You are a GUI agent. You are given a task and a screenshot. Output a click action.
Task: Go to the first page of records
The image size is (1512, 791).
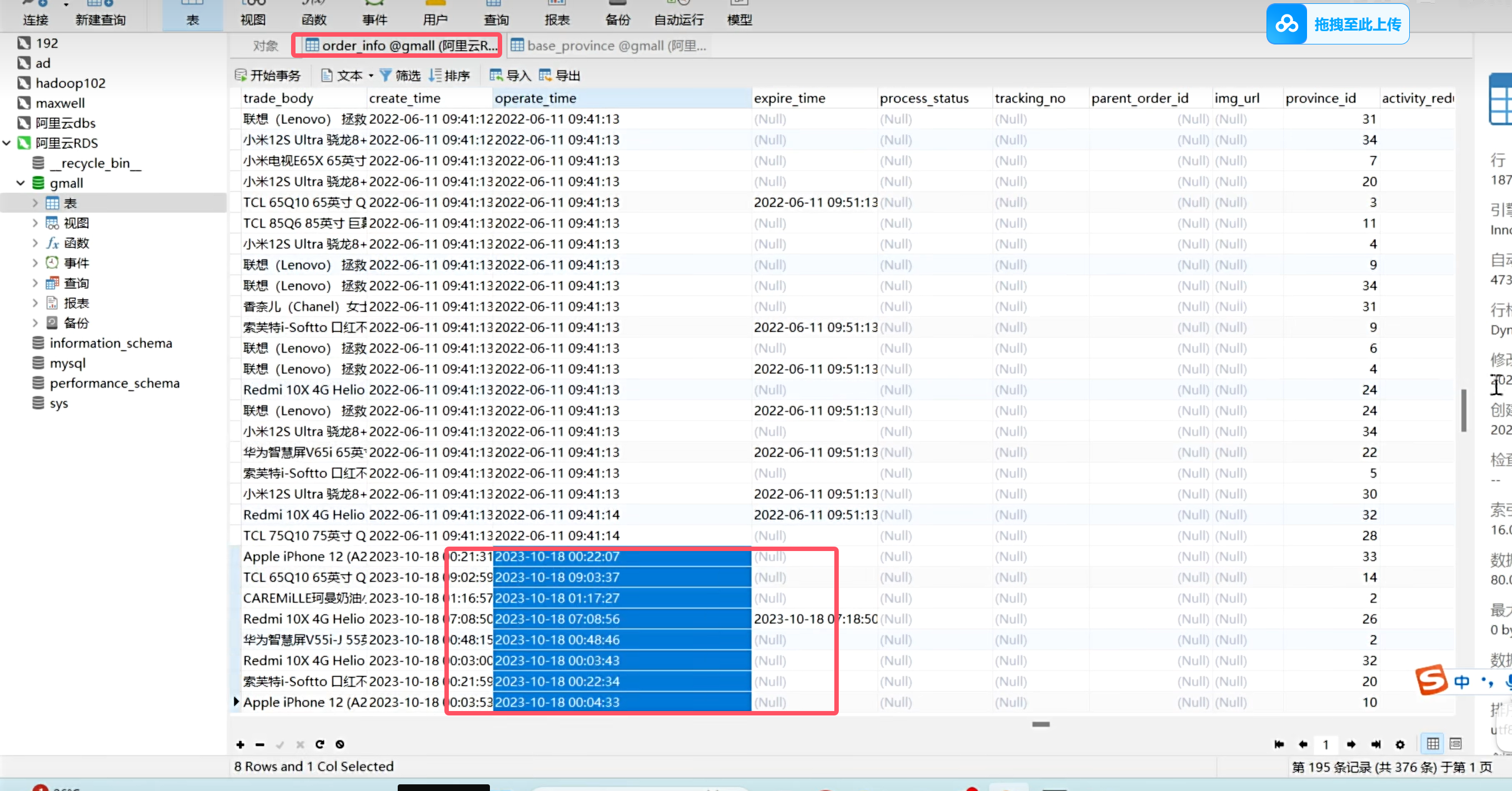1279,744
